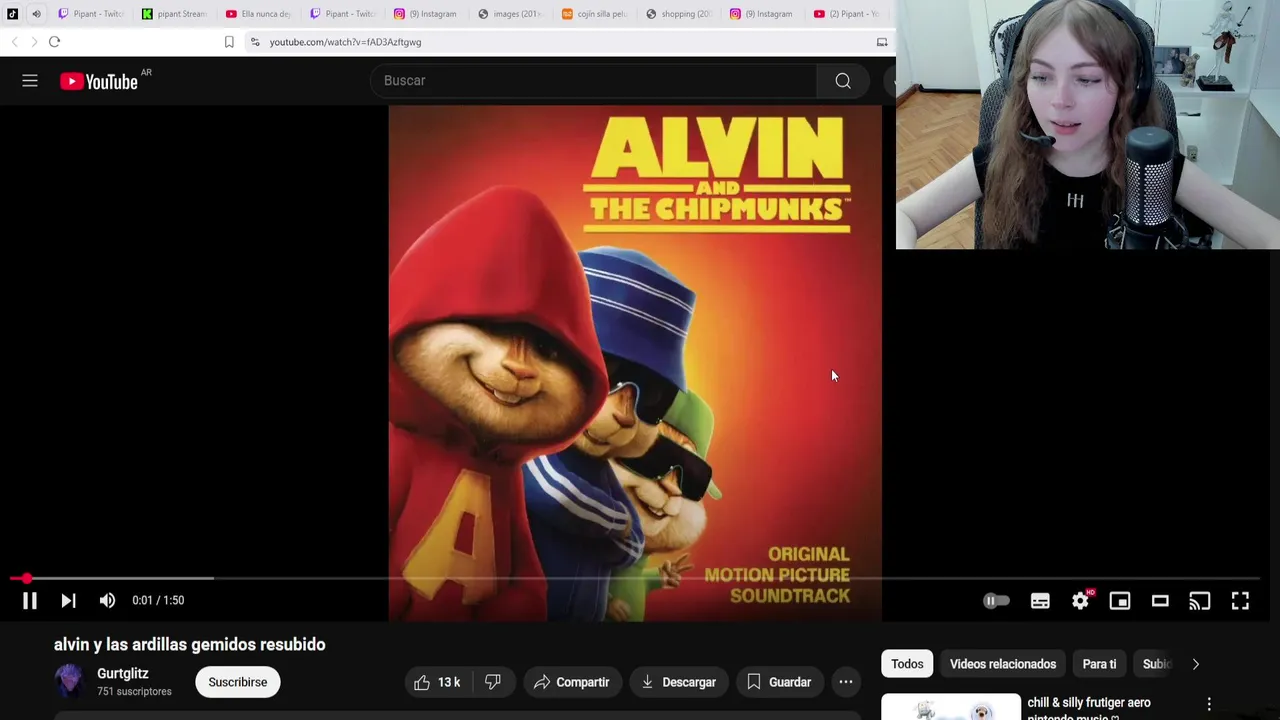Skip to next video
The image size is (1280, 720).
tap(68, 600)
